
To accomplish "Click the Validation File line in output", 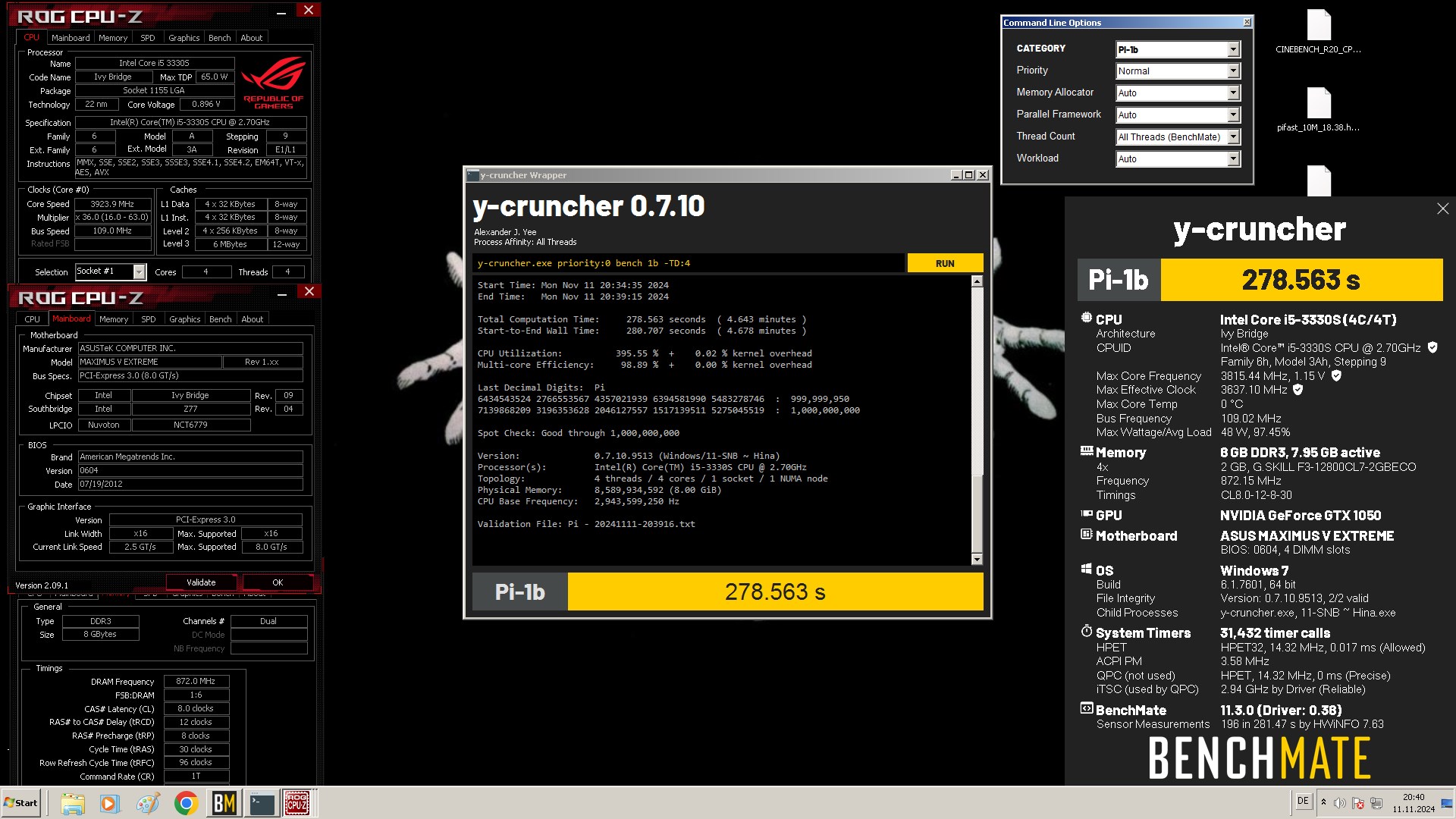I will (586, 524).
